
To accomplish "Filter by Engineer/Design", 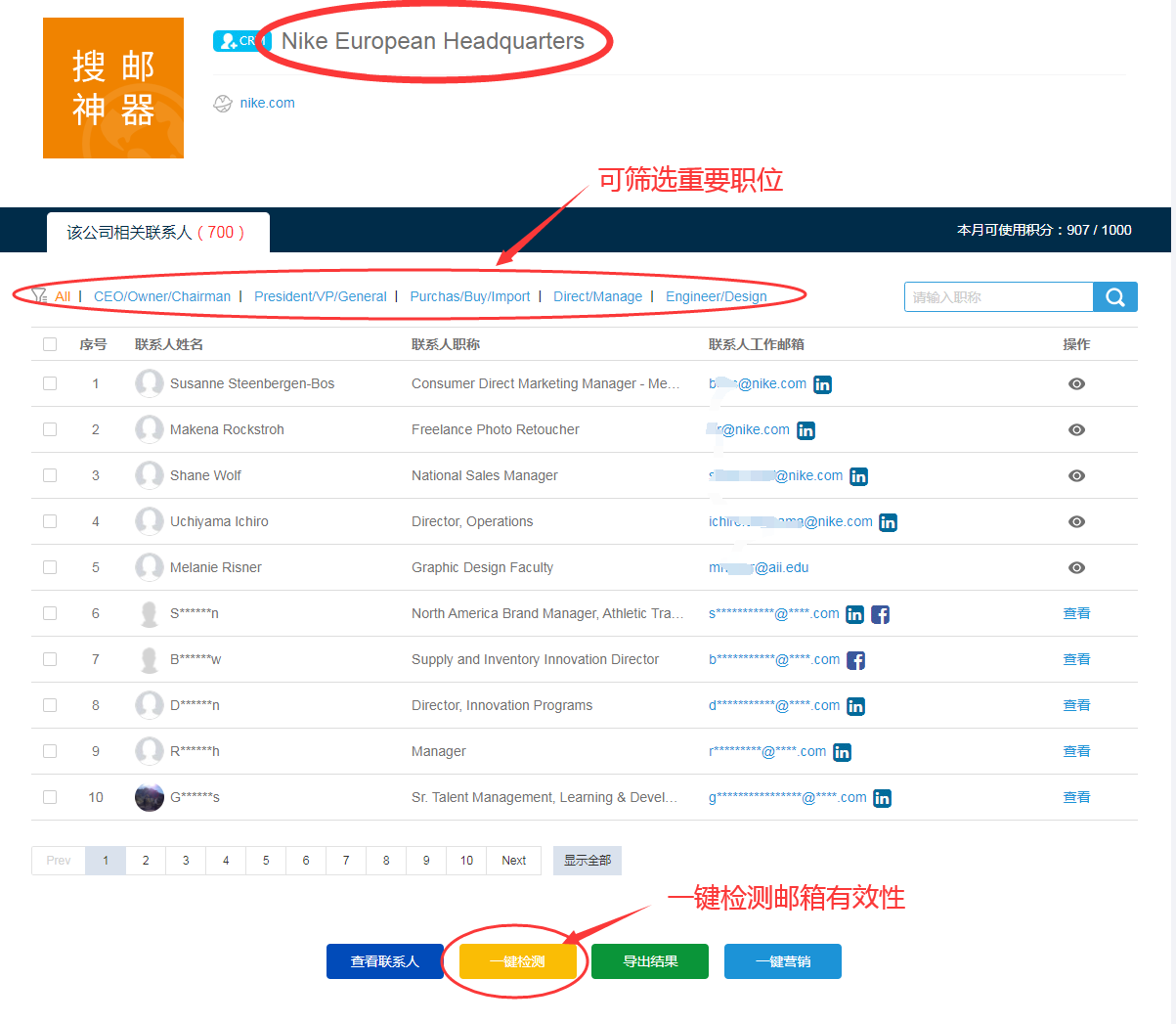I will [717, 296].
